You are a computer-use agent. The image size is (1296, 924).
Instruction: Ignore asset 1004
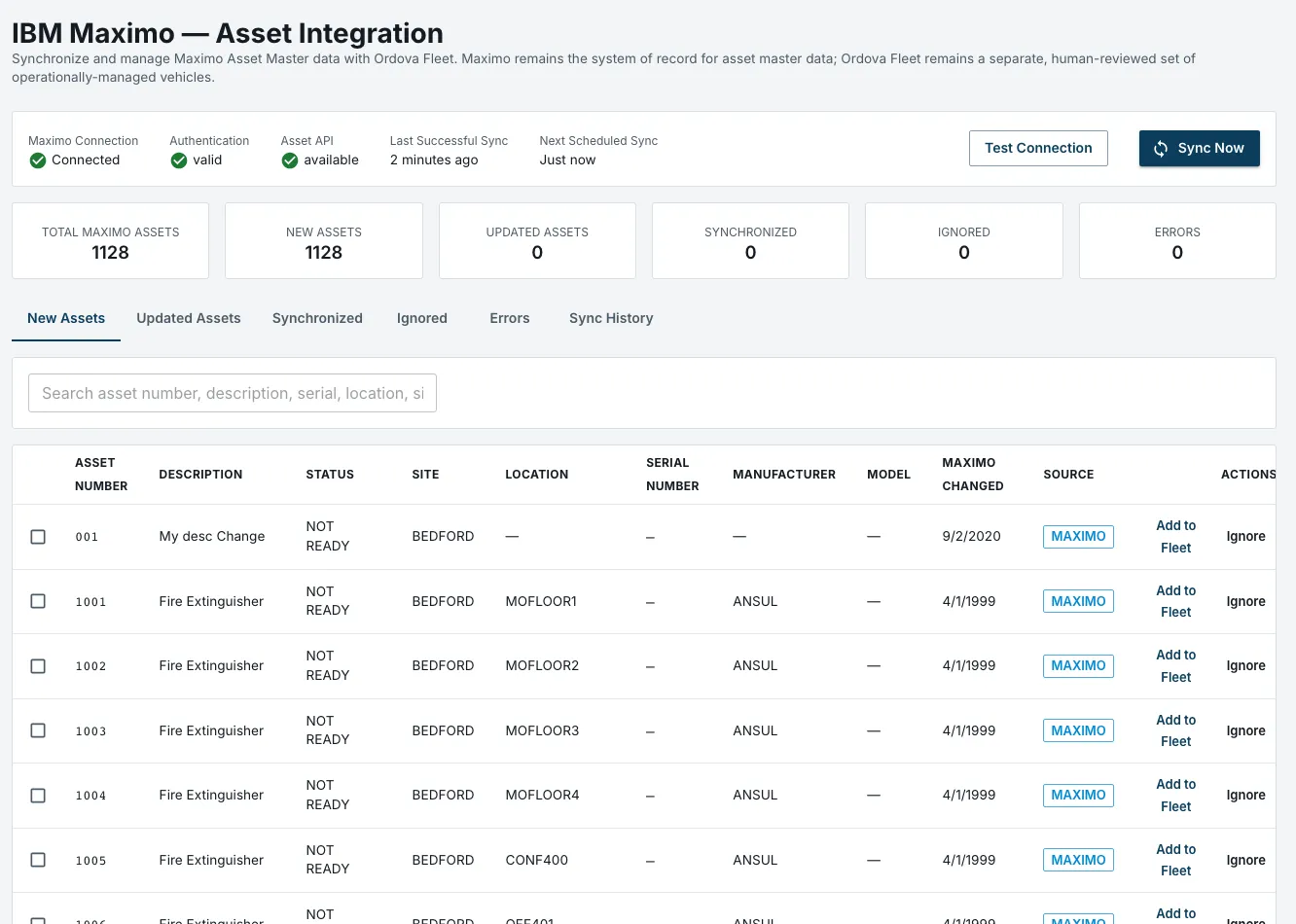(x=1245, y=796)
